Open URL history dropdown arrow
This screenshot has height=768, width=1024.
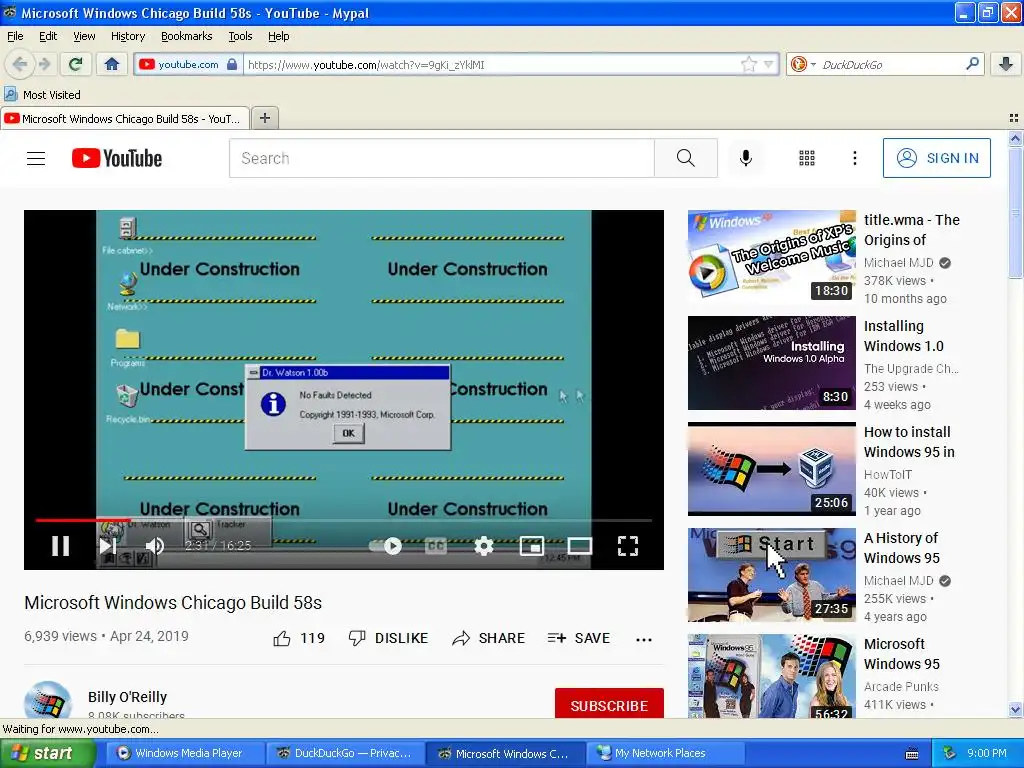[x=769, y=64]
